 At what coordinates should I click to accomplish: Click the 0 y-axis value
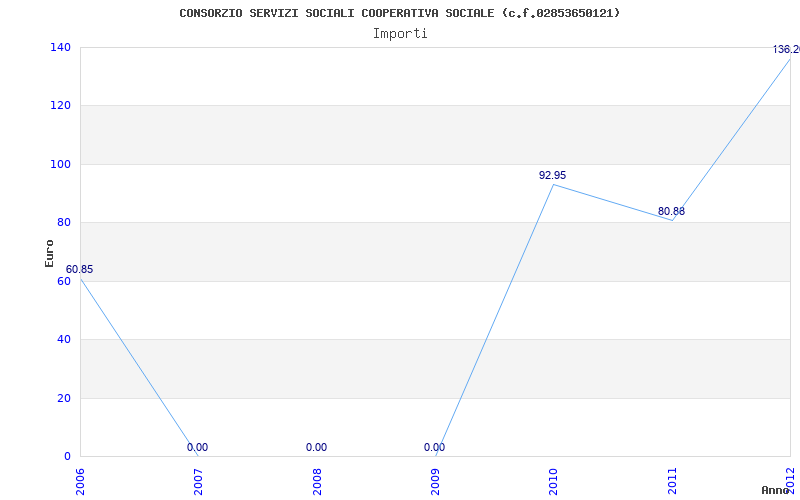pos(67,456)
